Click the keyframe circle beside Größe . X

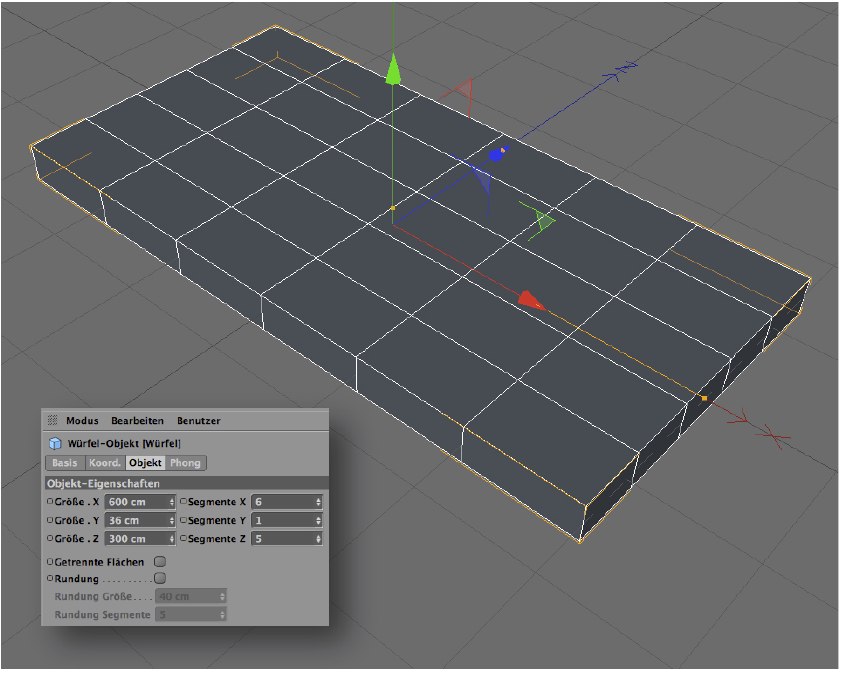tap(51, 502)
